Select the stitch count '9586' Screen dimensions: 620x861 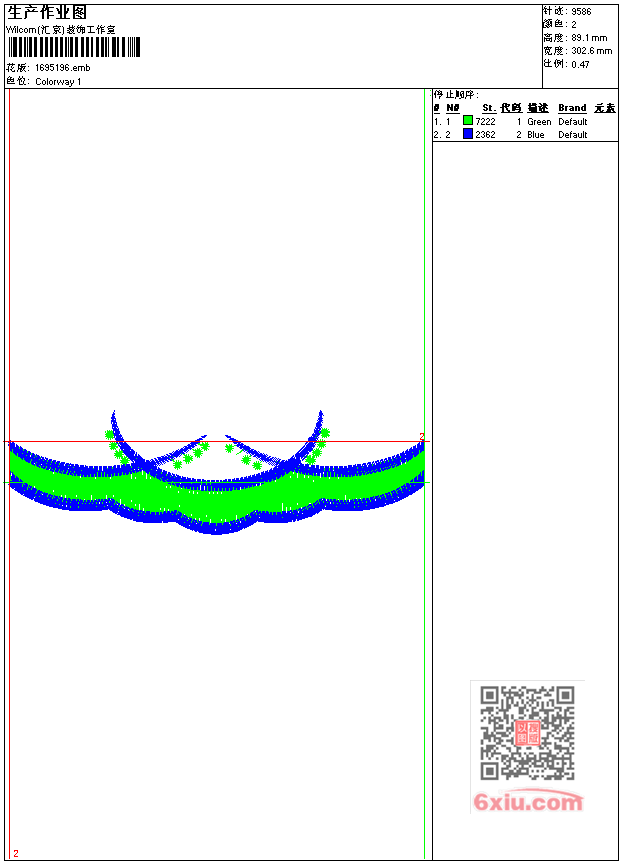[x=581, y=12]
